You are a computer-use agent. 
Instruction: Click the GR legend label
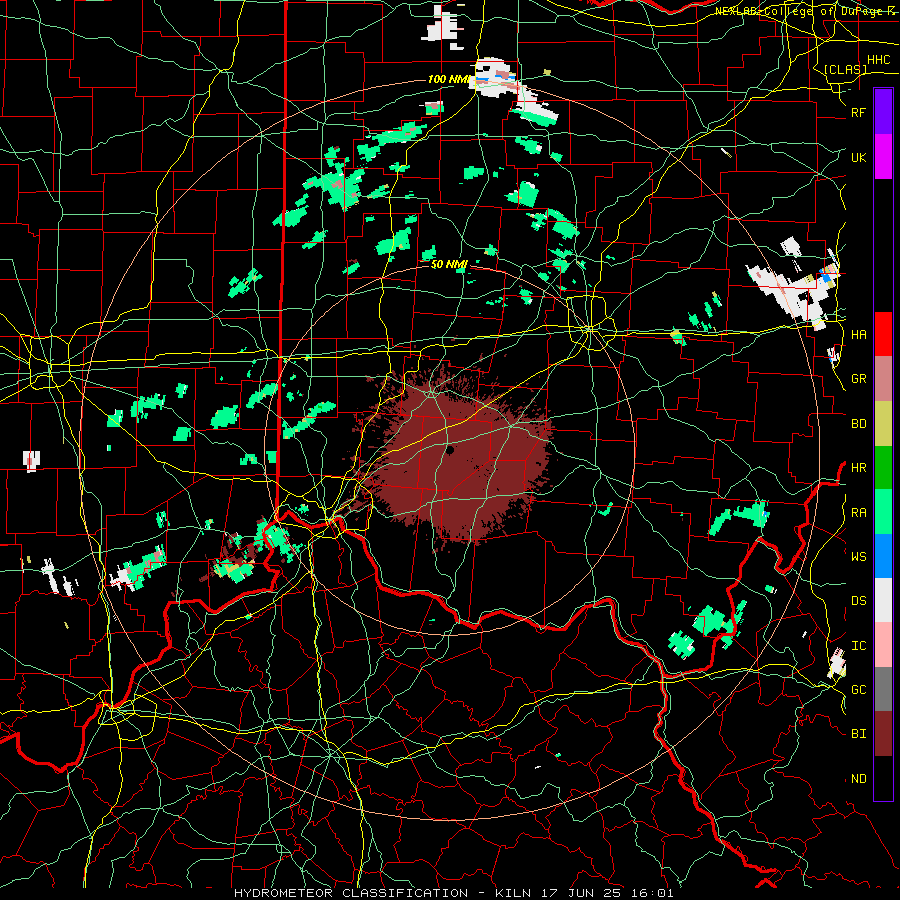[x=858, y=379]
